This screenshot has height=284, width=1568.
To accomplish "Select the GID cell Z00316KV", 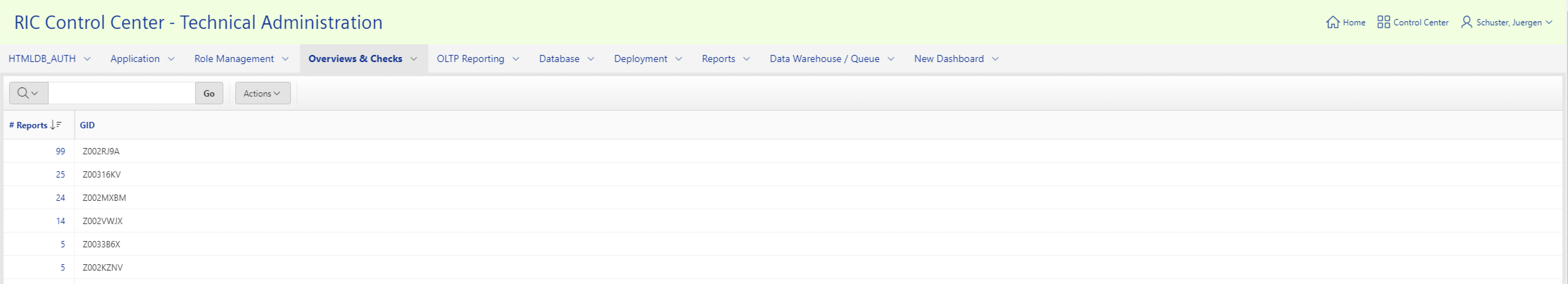I will (102, 174).
